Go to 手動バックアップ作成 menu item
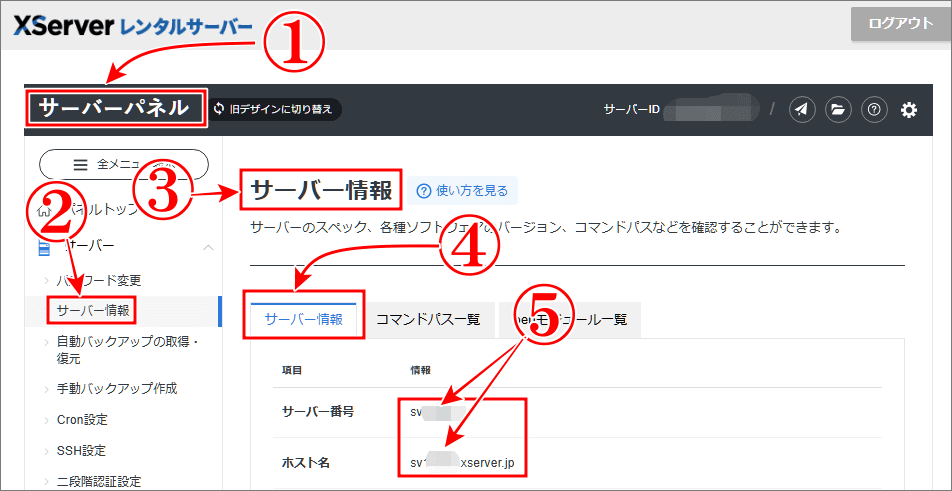Screen dimensions: 952x491 [116, 388]
